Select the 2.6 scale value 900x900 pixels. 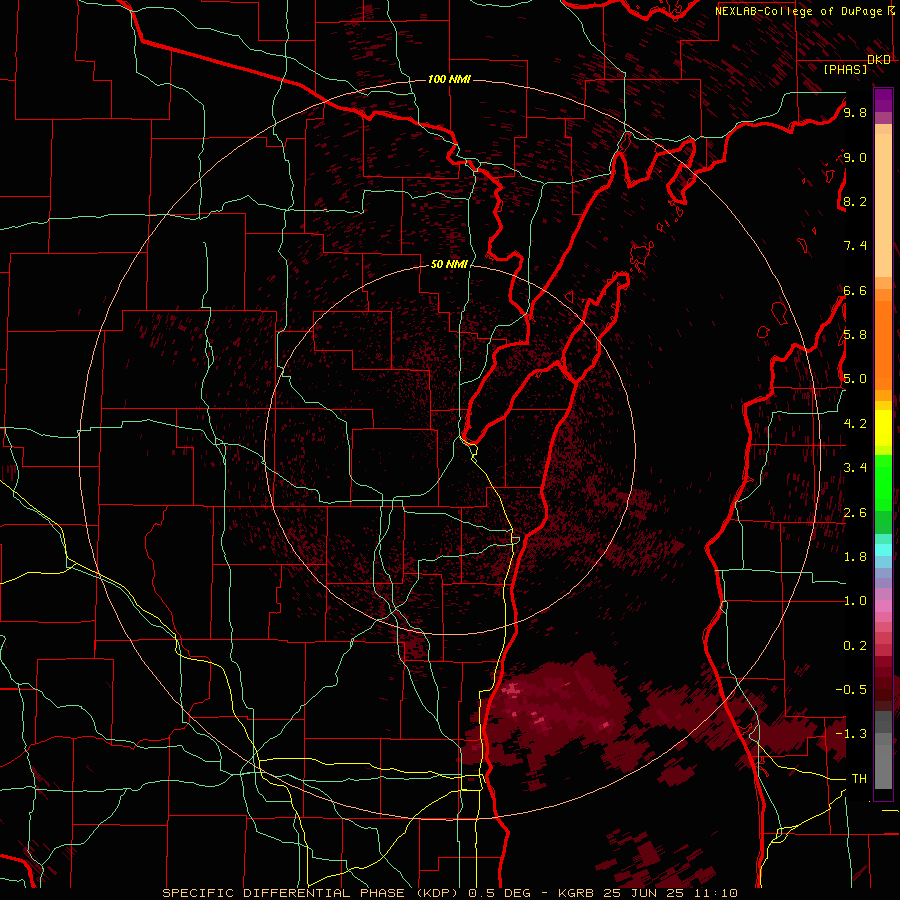click(855, 512)
